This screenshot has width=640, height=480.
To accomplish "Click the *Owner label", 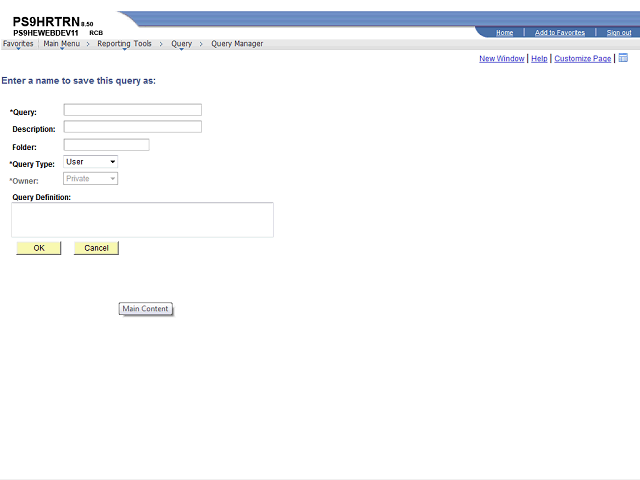I will pos(24,181).
